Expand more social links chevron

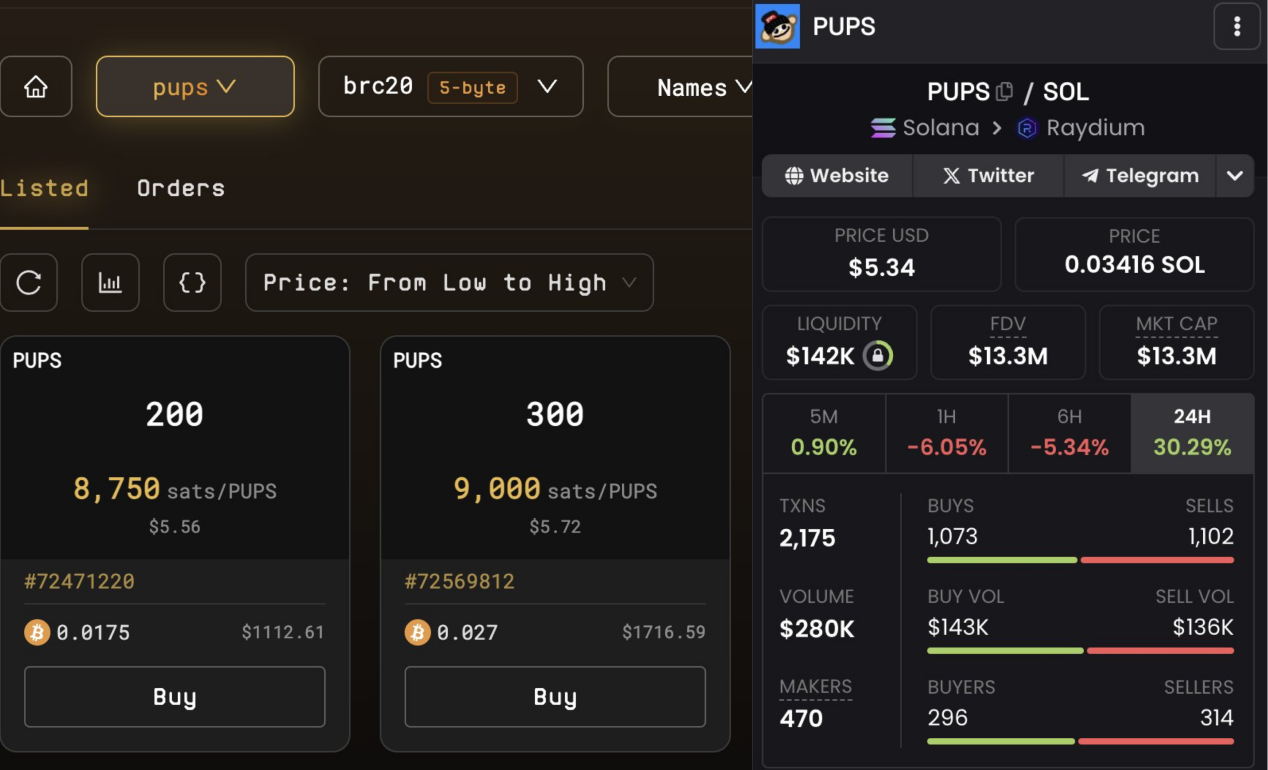coord(1235,176)
